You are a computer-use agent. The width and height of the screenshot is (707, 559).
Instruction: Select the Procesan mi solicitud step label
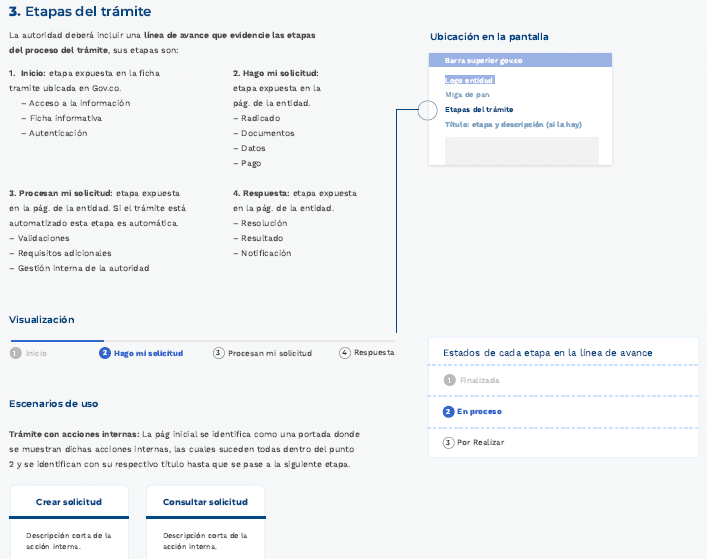[270, 353]
